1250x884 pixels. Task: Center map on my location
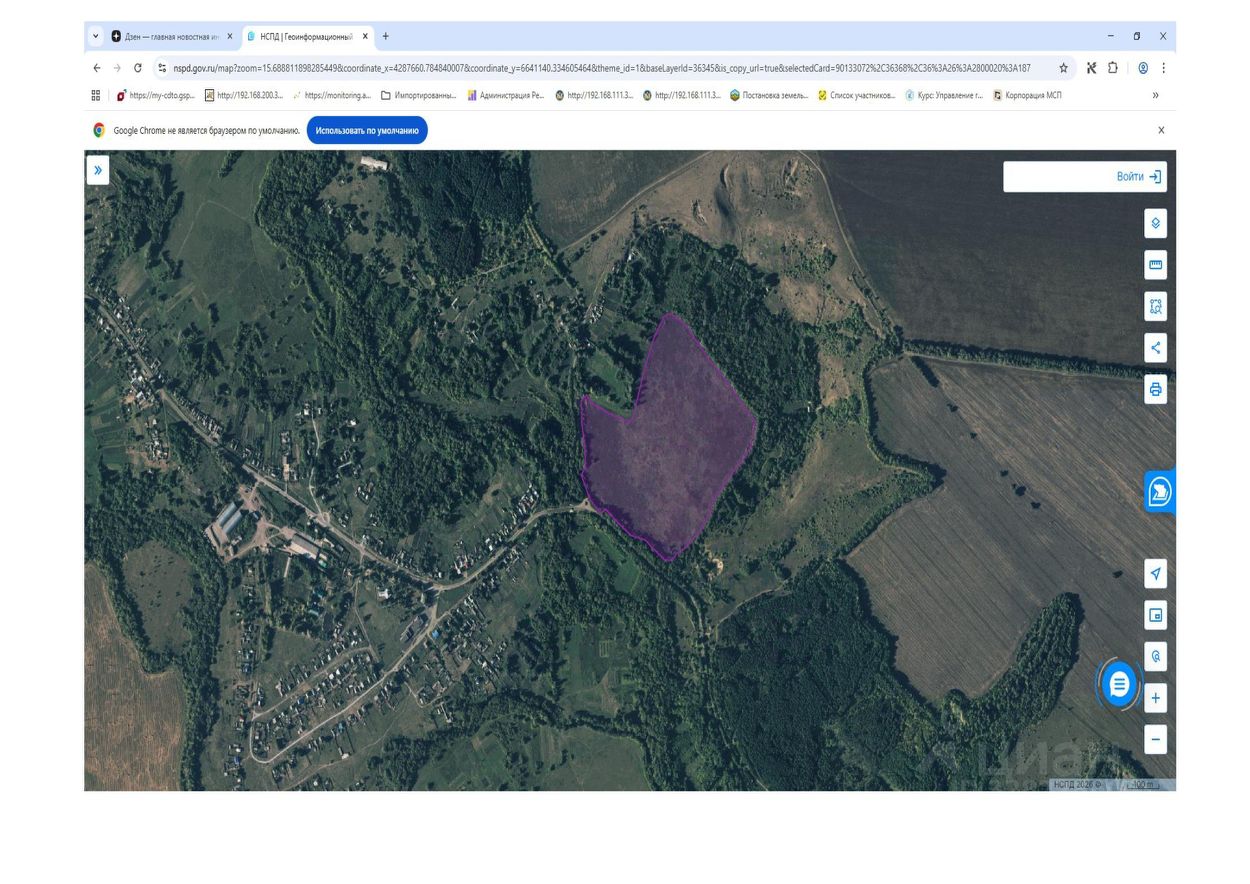coord(1156,574)
